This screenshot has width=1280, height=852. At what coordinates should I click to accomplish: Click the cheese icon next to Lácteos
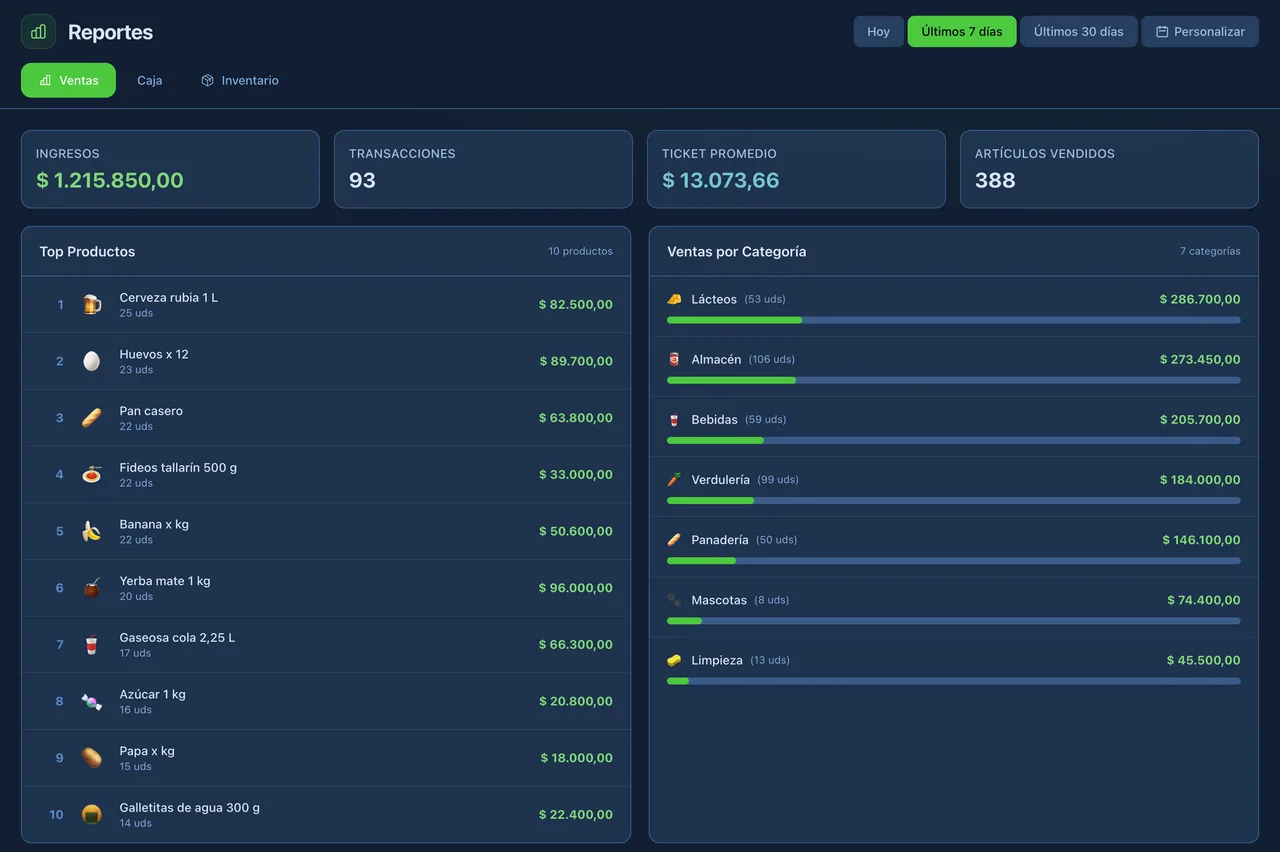tap(674, 299)
